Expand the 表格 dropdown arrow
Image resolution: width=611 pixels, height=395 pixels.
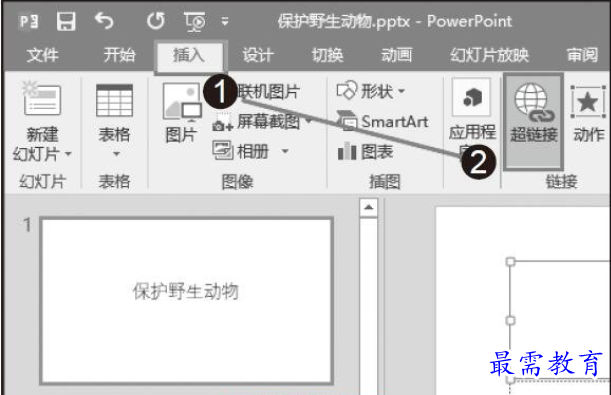coord(116,154)
